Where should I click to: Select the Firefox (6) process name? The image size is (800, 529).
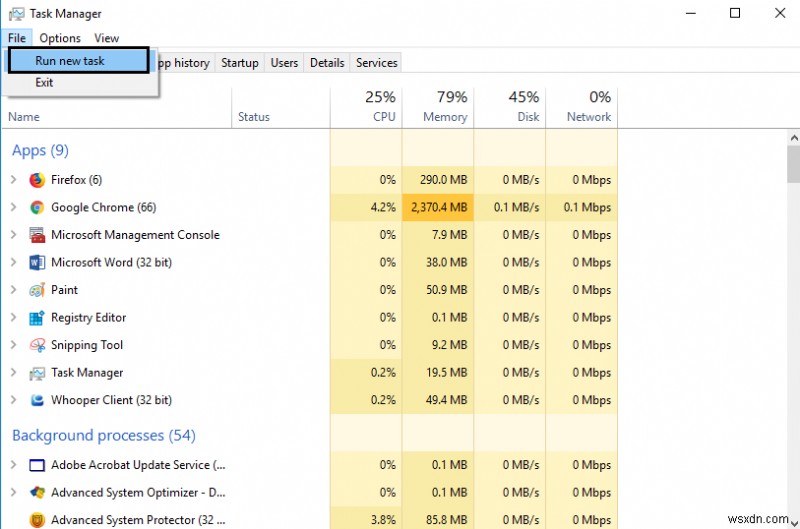[x=77, y=180]
